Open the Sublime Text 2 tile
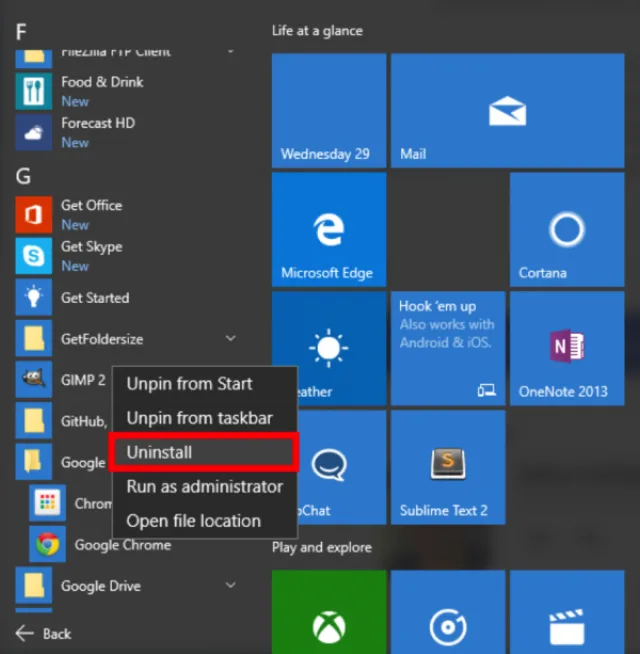This screenshot has width=640, height=654. (x=448, y=468)
